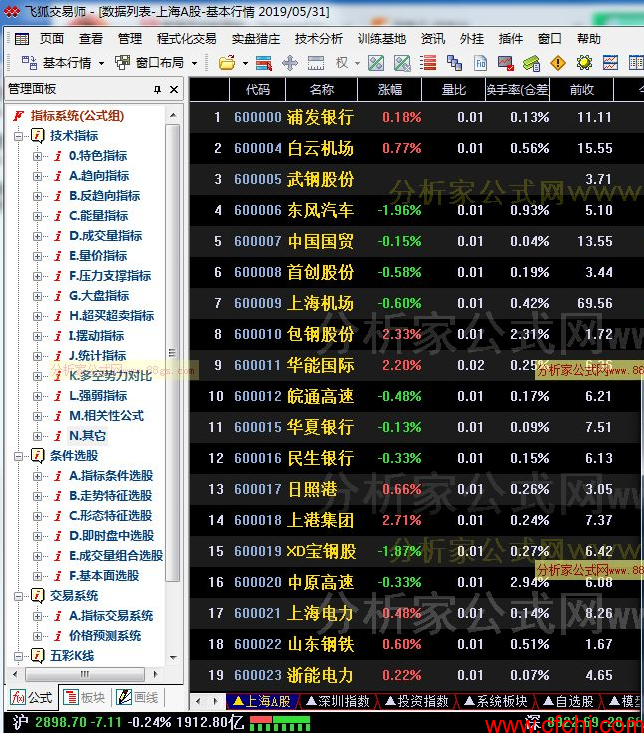Sort by the 涨幅 column header
The width and height of the screenshot is (644, 733).
point(390,90)
